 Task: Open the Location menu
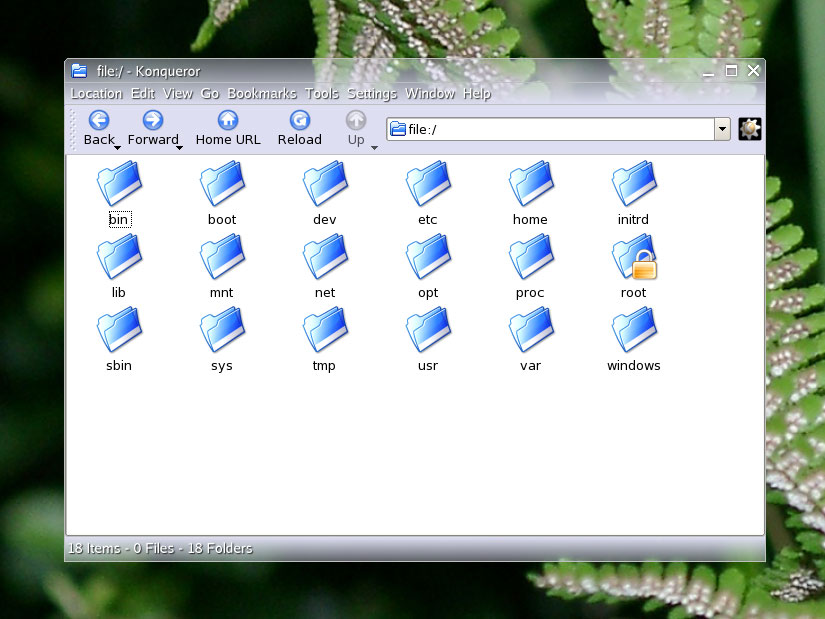coord(96,94)
